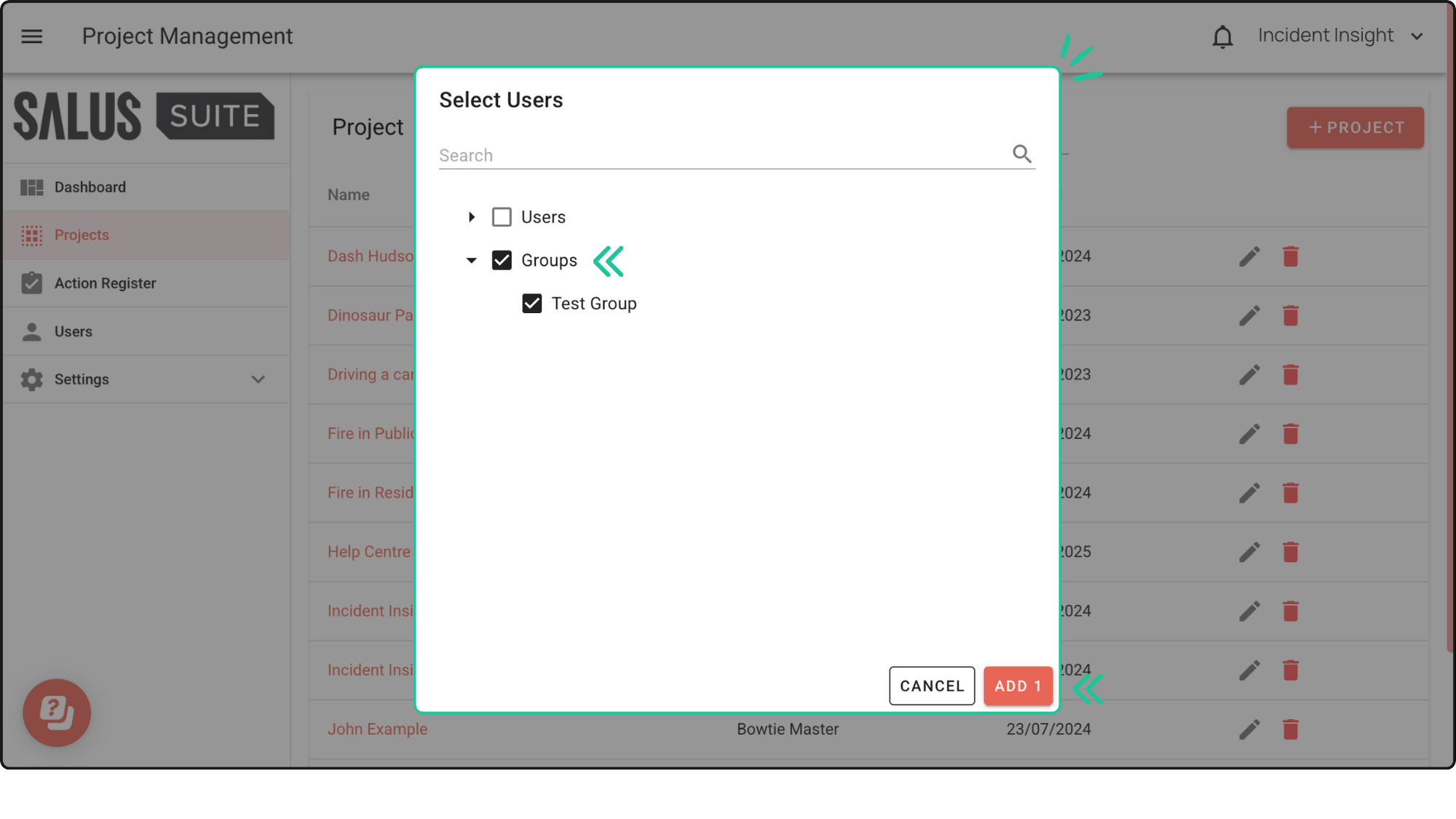Open the John Example project link

tap(377, 729)
